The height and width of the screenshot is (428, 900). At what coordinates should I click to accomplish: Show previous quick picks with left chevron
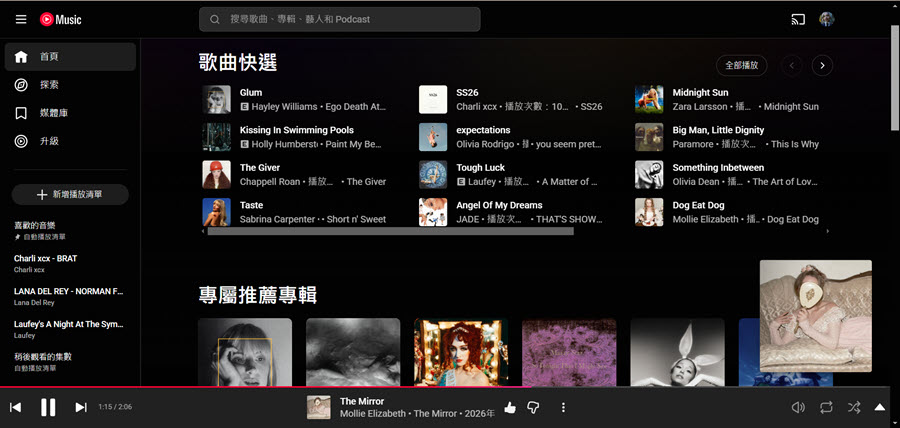(x=792, y=65)
